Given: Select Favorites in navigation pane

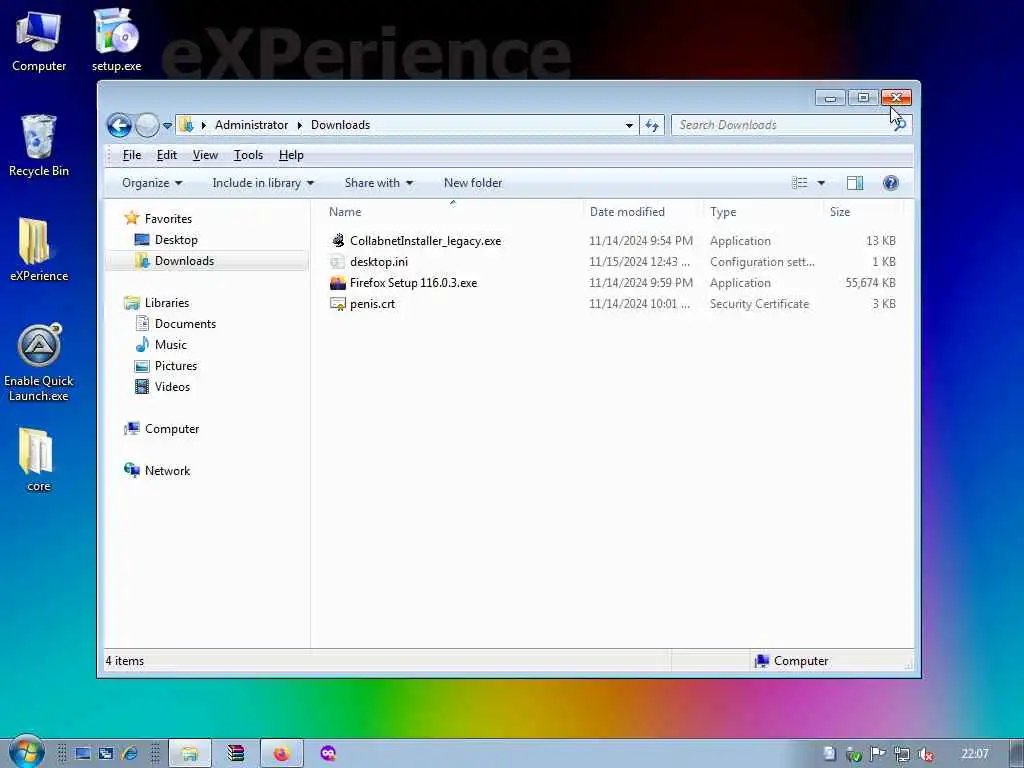Looking at the screenshot, I should (168, 219).
